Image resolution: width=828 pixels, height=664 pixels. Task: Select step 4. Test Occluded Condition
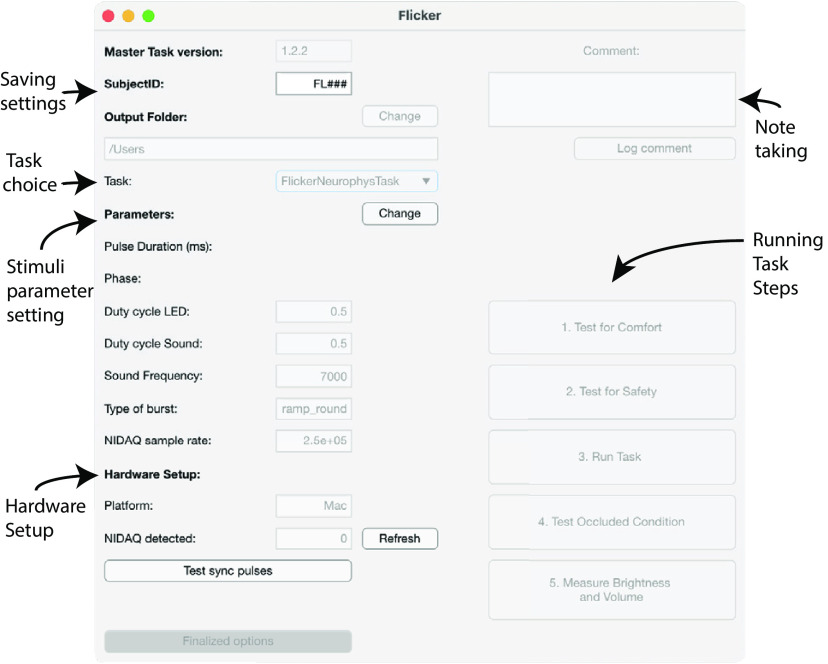point(611,522)
